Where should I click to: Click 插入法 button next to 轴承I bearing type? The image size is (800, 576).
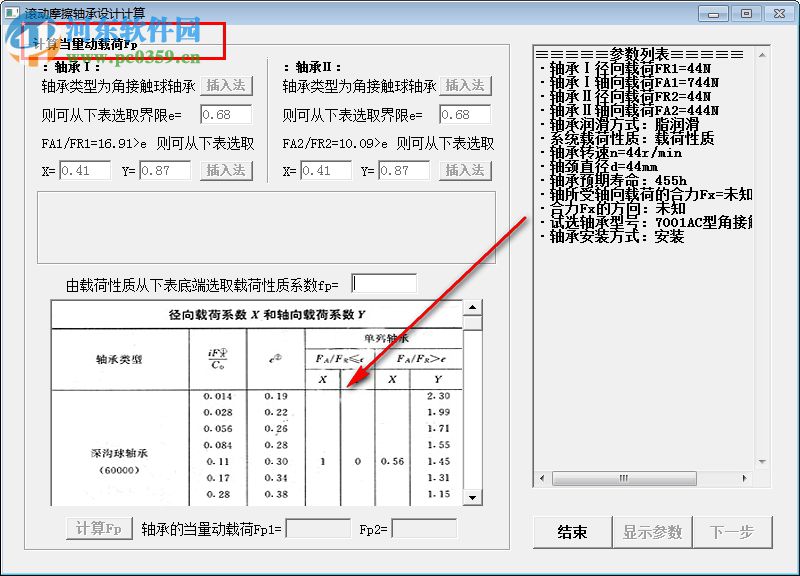[x=226, y=85]
